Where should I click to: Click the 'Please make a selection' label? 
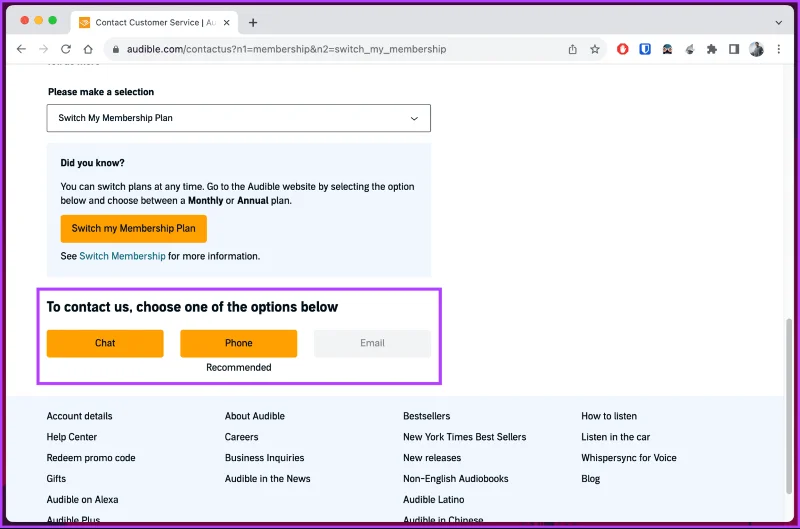[x=101, y=92]
